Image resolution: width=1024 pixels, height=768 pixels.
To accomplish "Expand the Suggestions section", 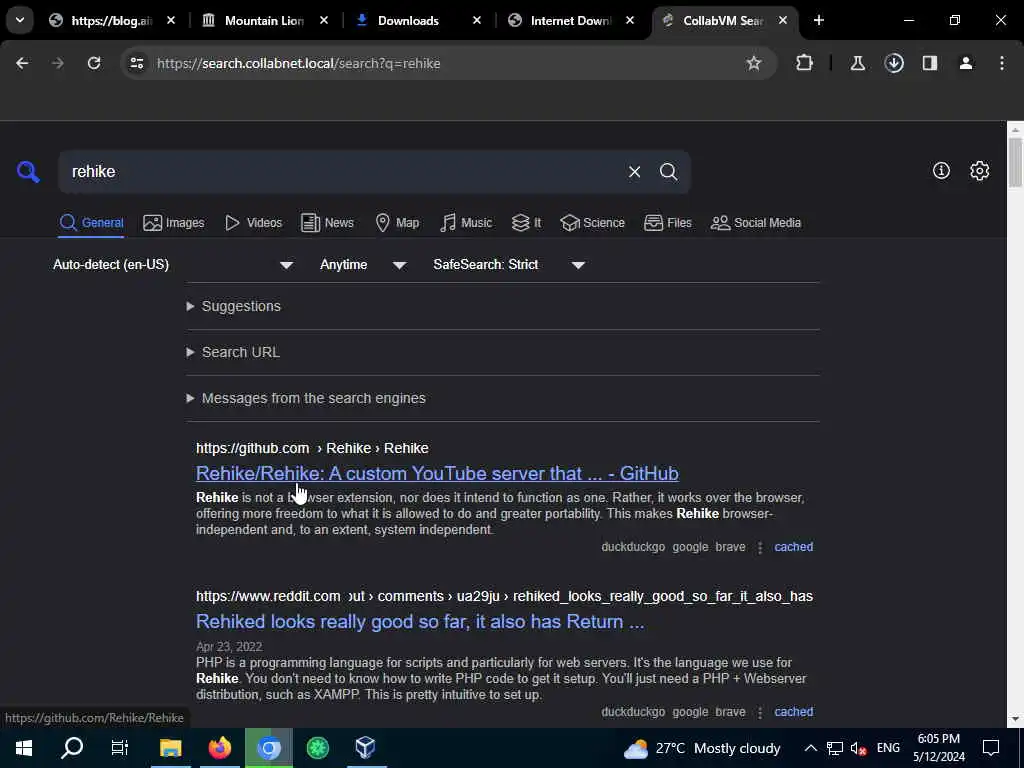I will 234,306.
